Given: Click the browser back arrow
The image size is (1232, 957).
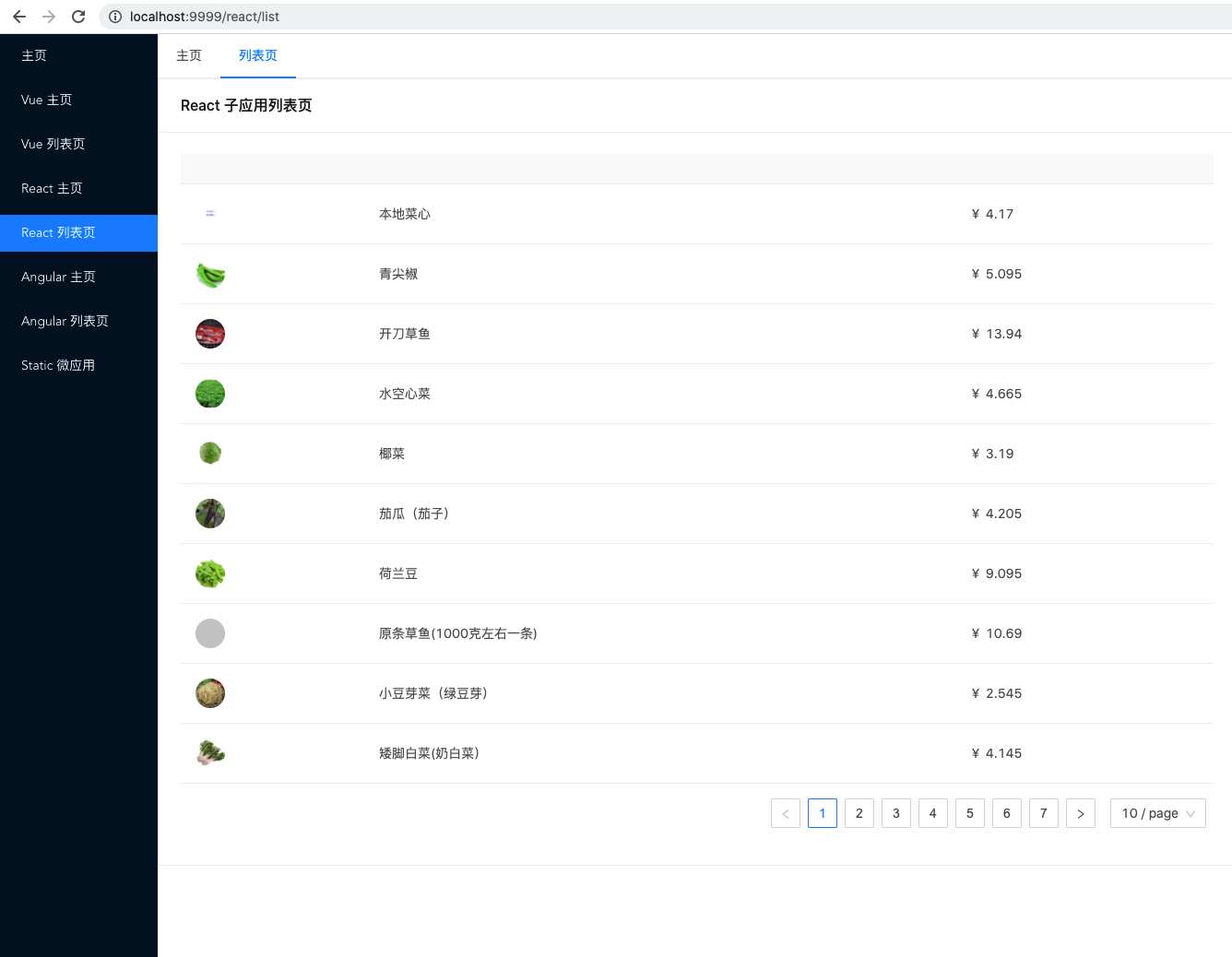Looking at the screenshot, I should (x=18, y=16).
